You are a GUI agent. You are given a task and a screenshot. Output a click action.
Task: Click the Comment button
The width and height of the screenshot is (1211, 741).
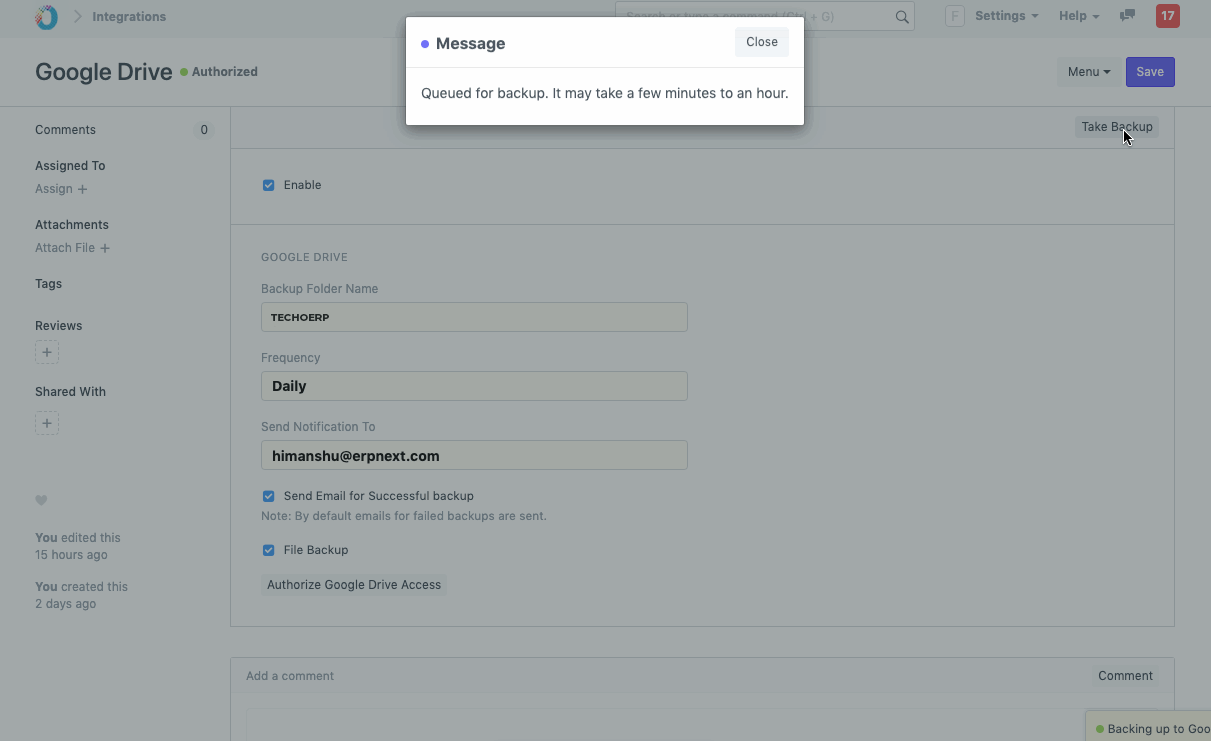click(x=1125, y=676)
